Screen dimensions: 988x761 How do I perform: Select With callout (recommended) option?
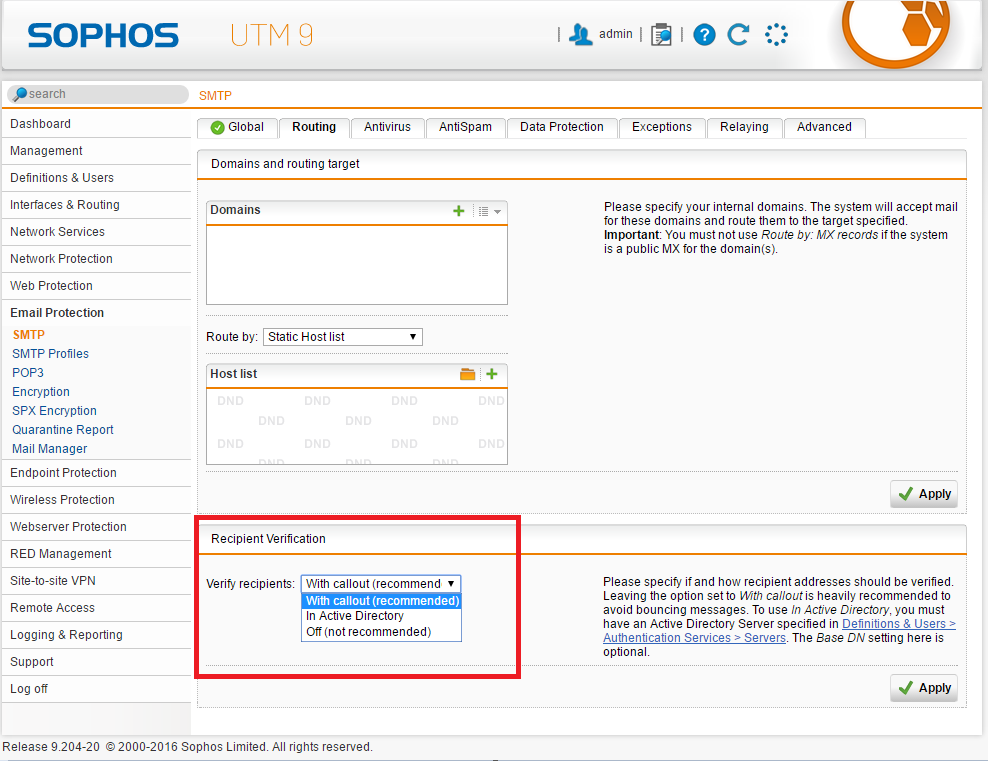tap(382, 600)
